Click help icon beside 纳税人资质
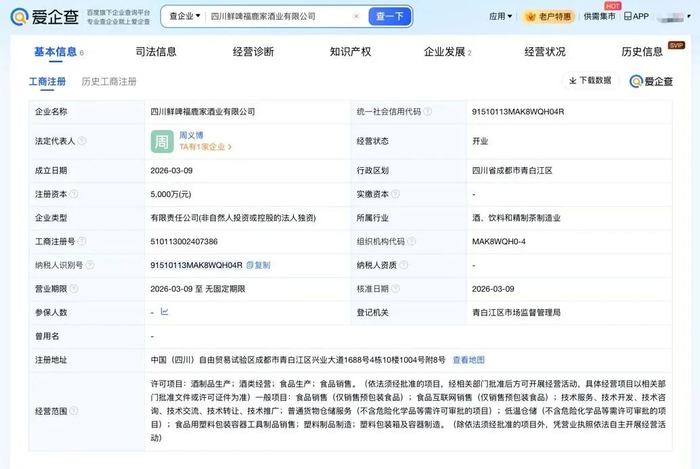 [x=403, y=265]
